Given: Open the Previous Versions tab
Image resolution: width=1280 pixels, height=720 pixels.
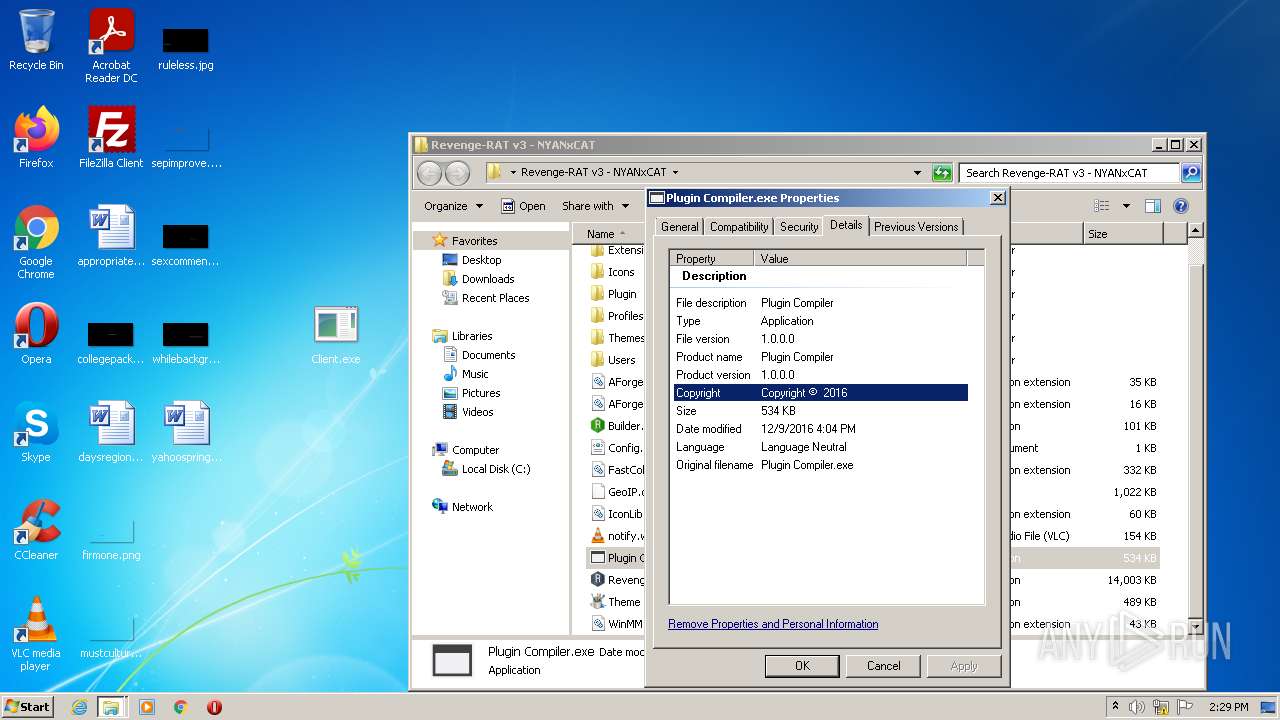Looking at the screenshot, I should pos(916,227).
